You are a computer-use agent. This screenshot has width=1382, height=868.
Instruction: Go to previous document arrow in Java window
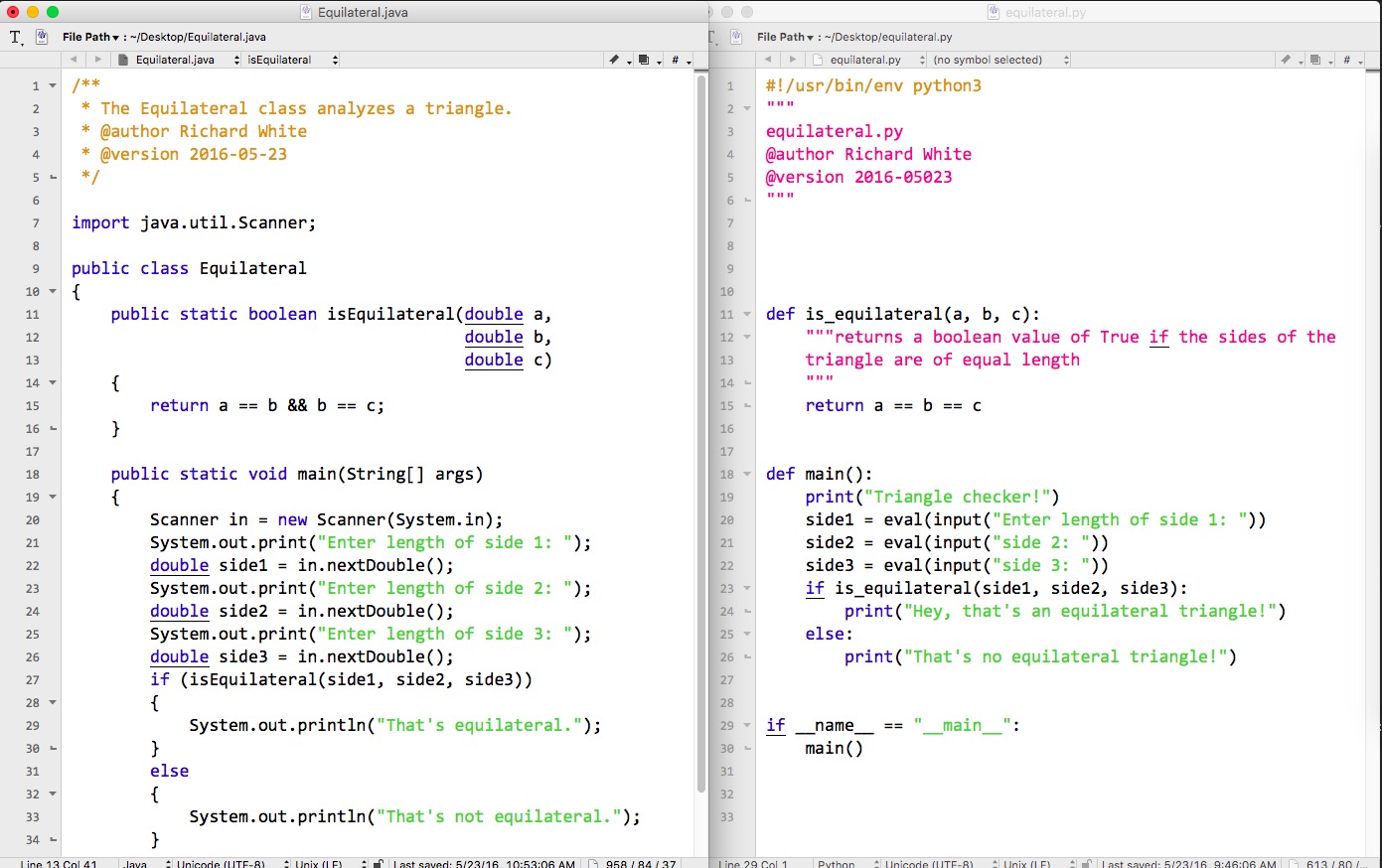point(74,60)
